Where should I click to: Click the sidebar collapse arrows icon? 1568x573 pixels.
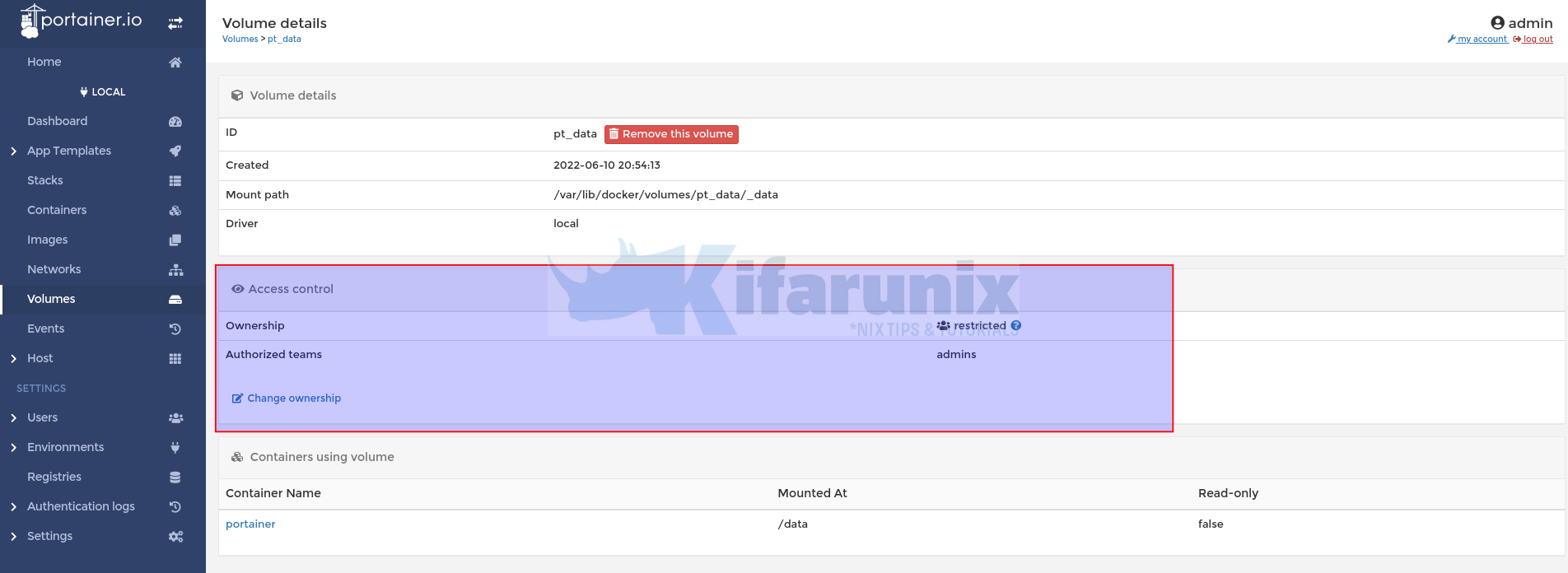175,23
